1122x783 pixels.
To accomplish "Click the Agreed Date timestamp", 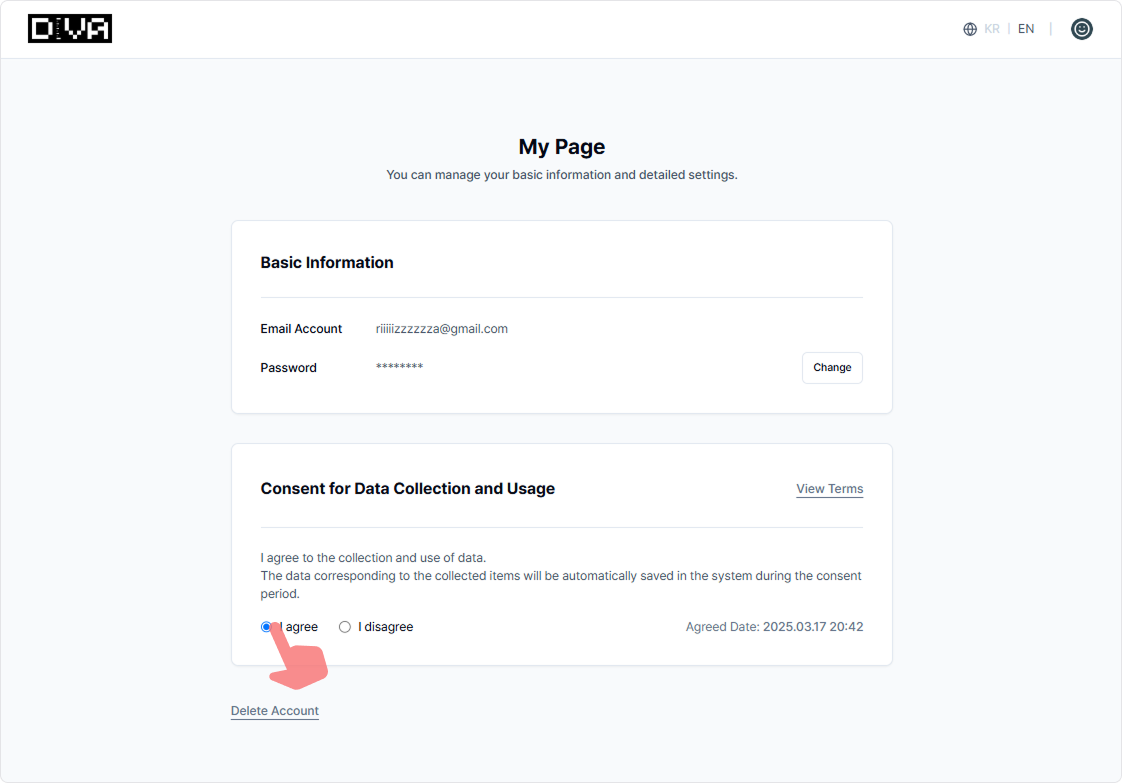I will 774,627.
